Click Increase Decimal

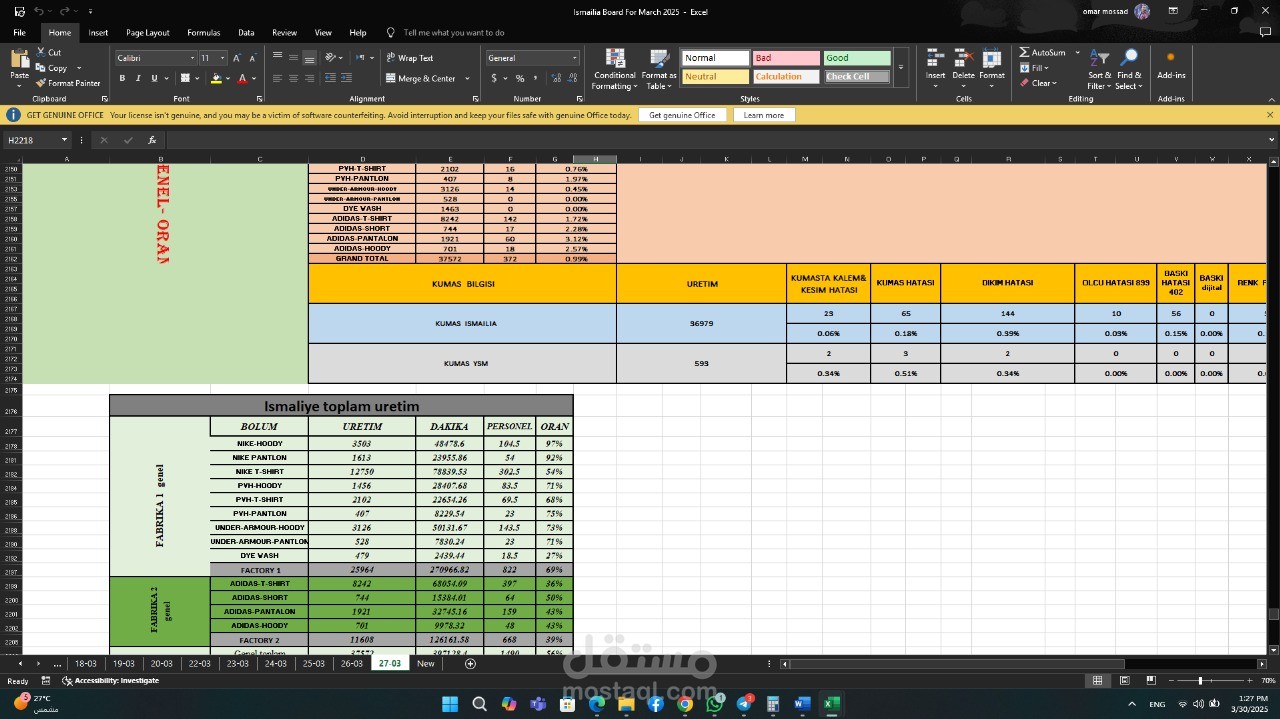pos(555,78)
